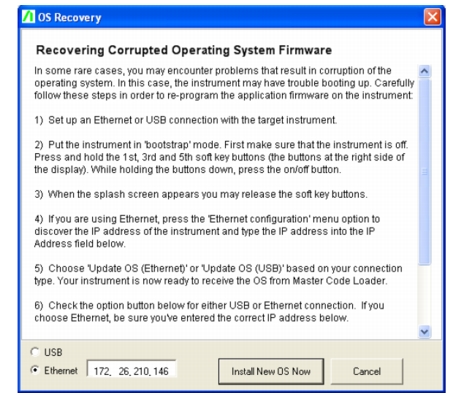Click the USB option label
Image resolution: width=452 pixels, height=396 pixels.
click(53, 352)
